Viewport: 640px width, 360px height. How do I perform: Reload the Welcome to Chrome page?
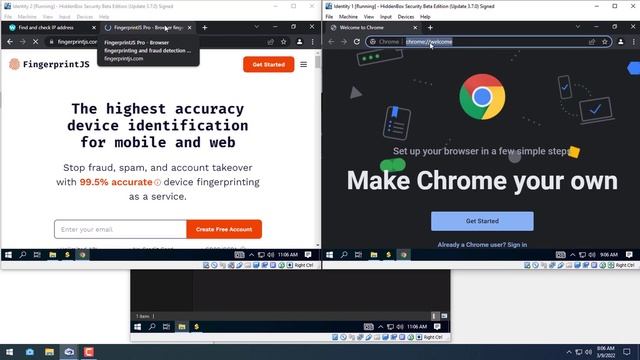click(357, 42)
